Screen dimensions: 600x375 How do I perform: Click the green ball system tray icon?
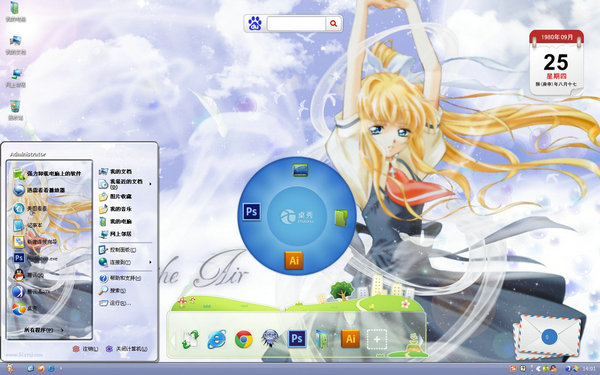coord(545,368)
